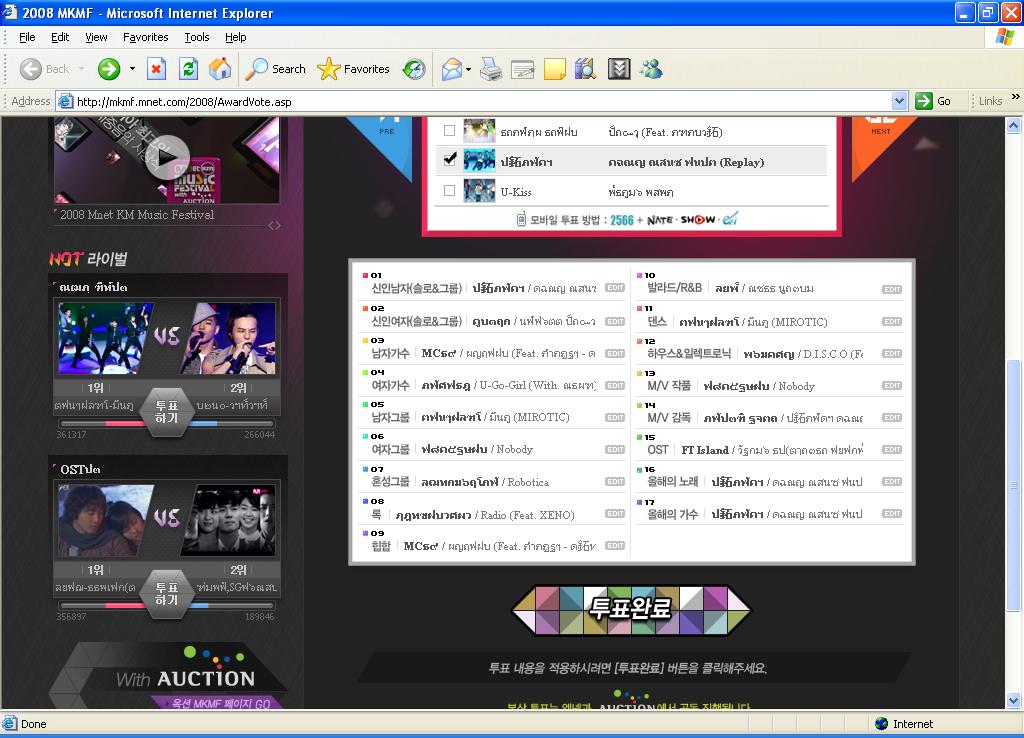
Task: Expand the Links toolbar chevron
Action: [1015, 97]
